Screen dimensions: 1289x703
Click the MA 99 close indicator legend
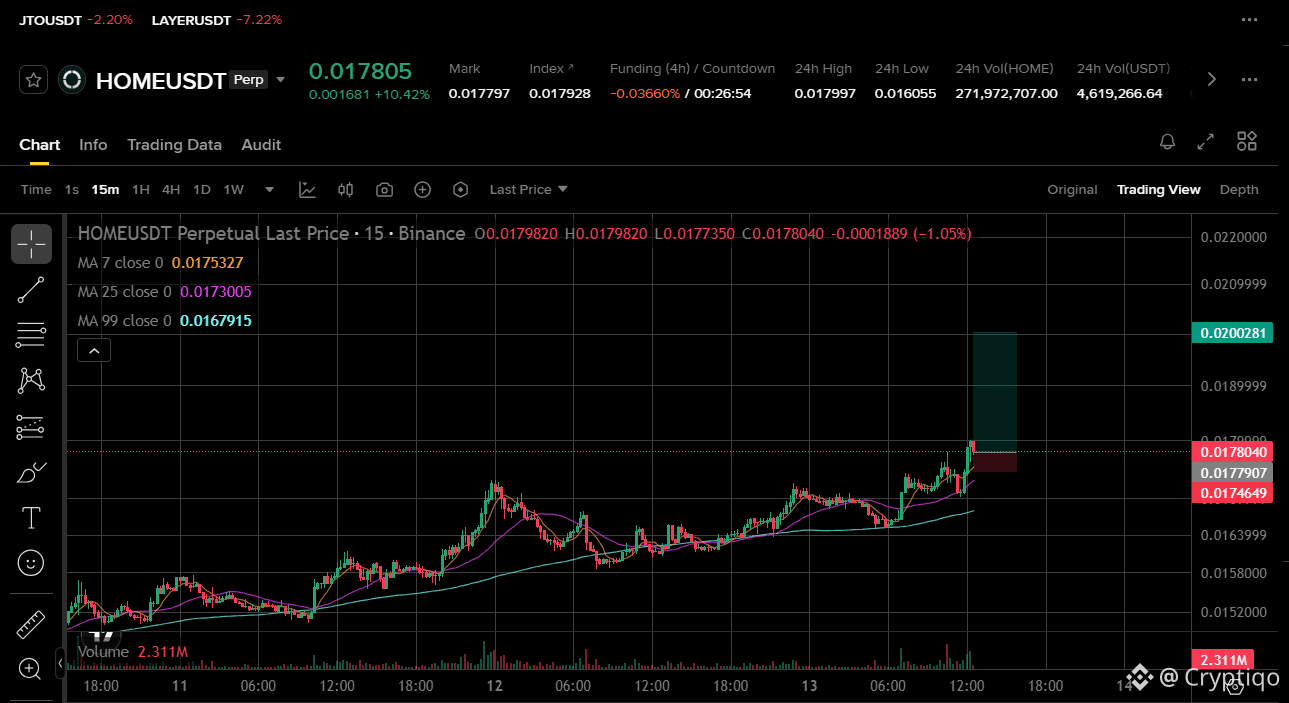coord(164,321)
